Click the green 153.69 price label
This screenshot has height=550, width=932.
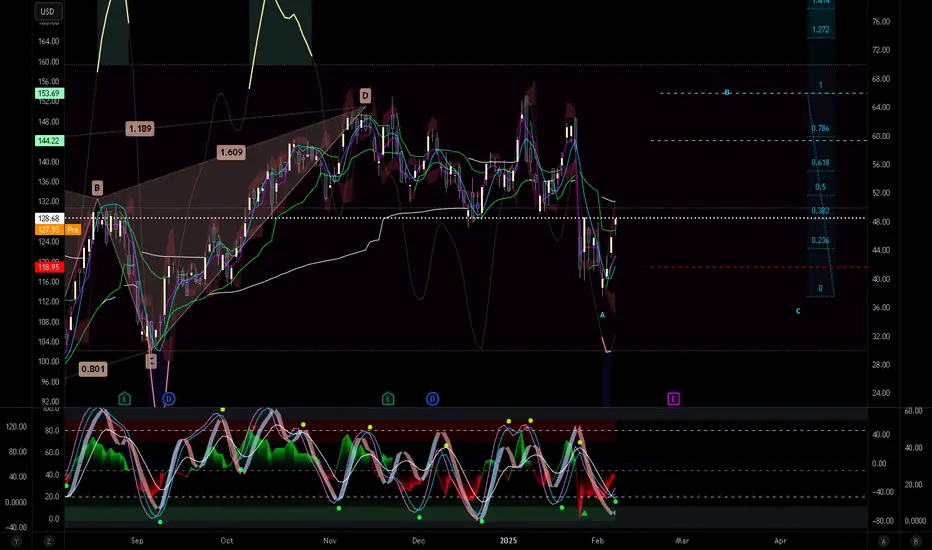[50, 93]
